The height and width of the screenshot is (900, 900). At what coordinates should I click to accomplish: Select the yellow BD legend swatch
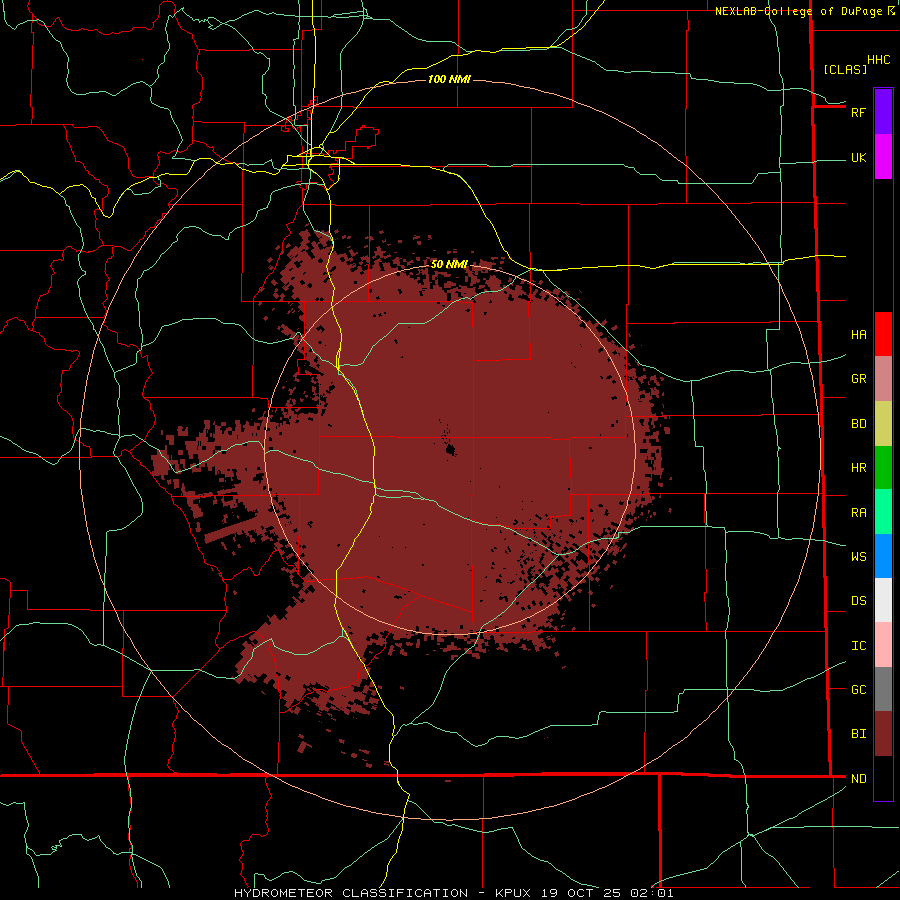(x=883, y=424)
